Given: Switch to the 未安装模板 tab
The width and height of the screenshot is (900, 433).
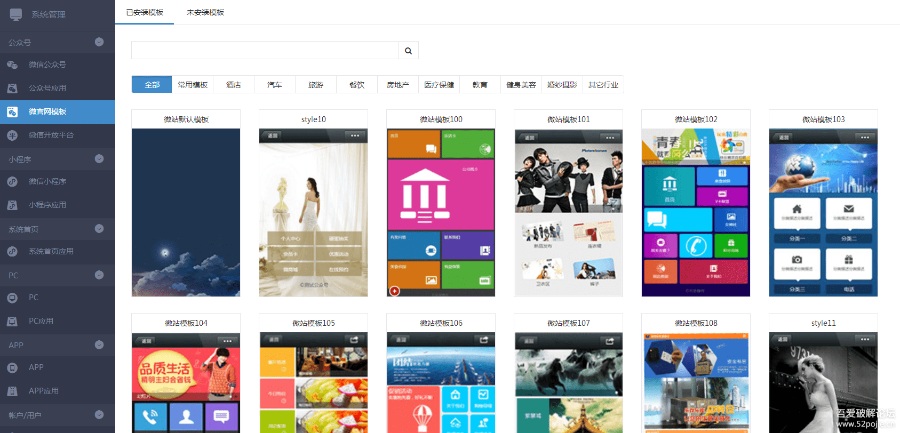Looking at the screenshot, I should click(205, 12).
